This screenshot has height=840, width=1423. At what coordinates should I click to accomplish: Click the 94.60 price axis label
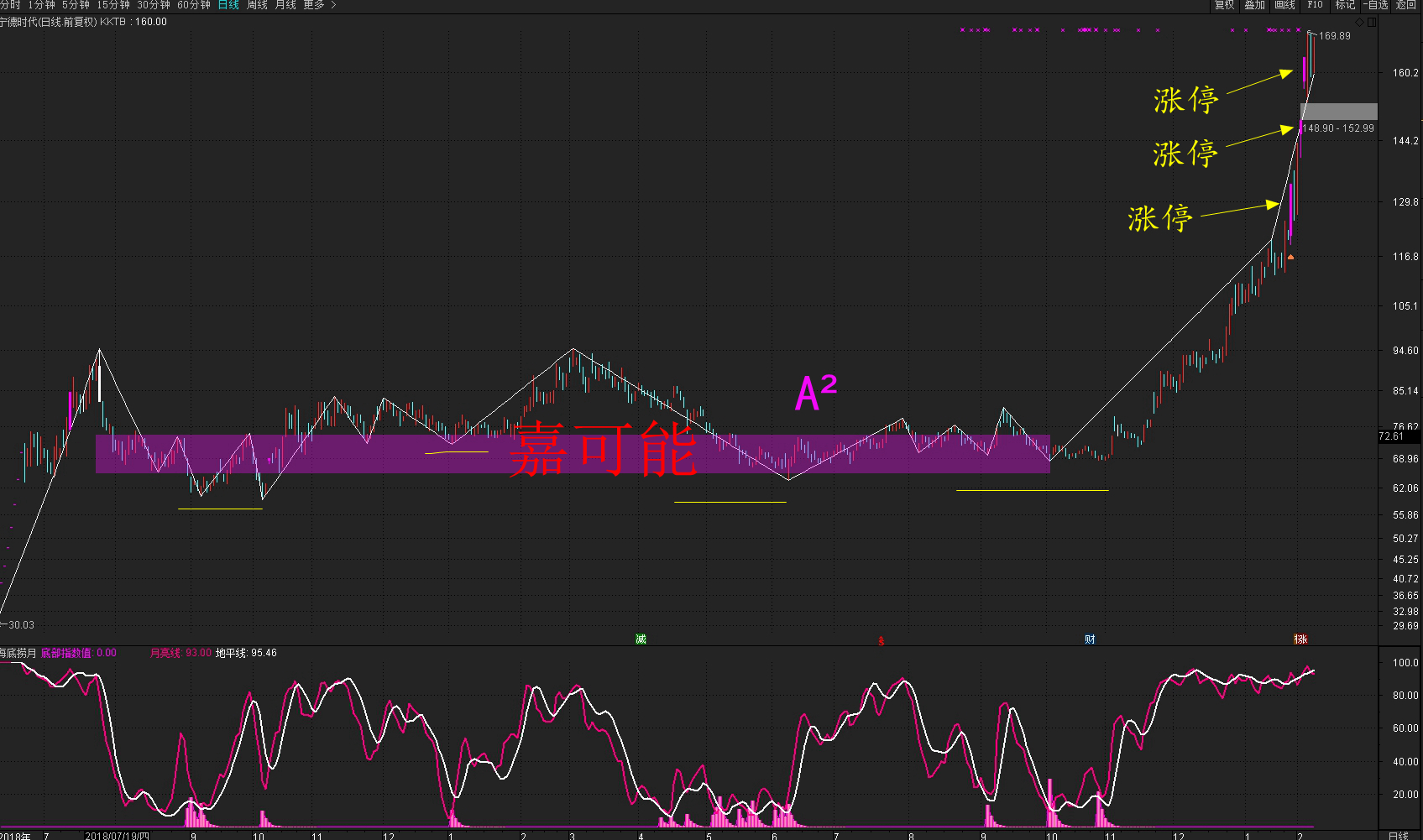(1405, 351)
